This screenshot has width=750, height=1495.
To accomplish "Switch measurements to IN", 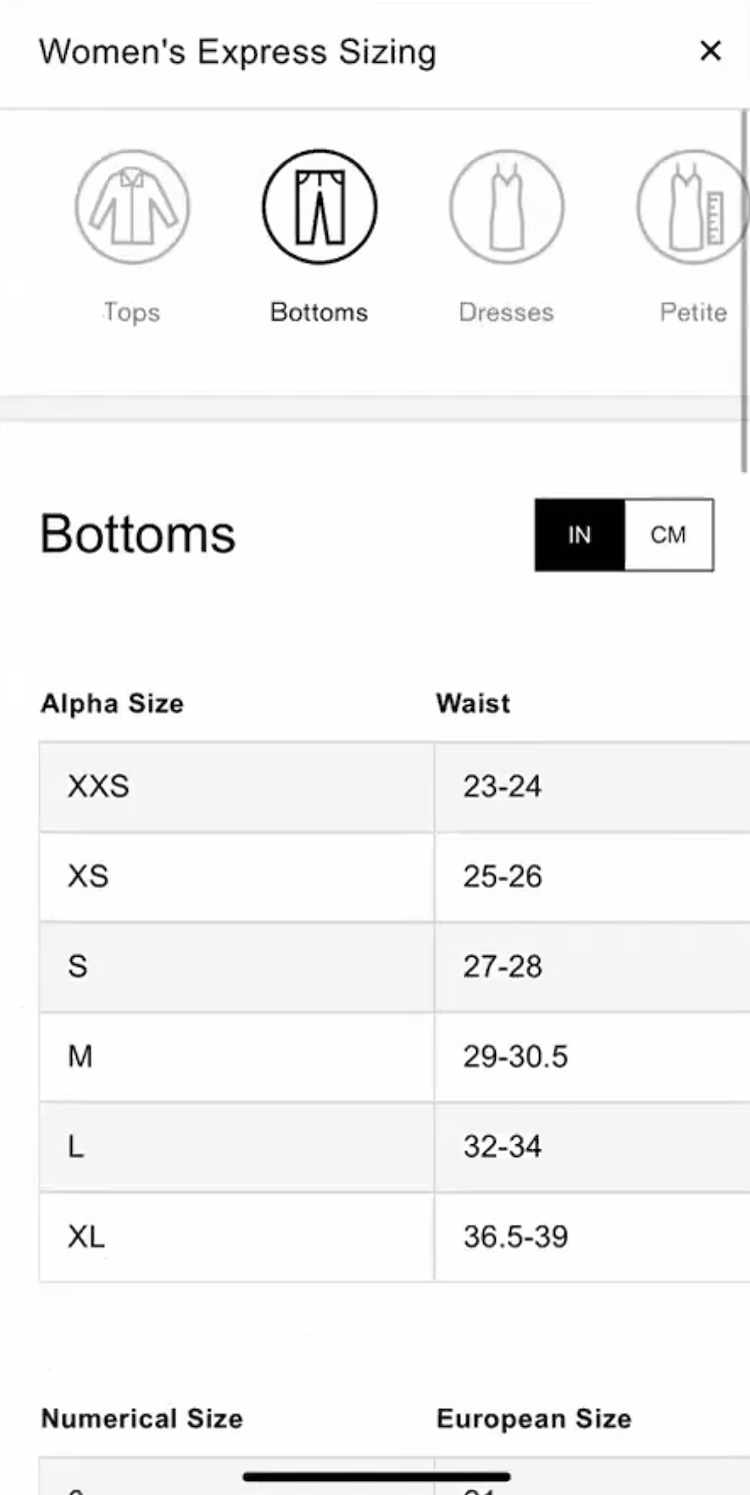I will click(580, 535).
